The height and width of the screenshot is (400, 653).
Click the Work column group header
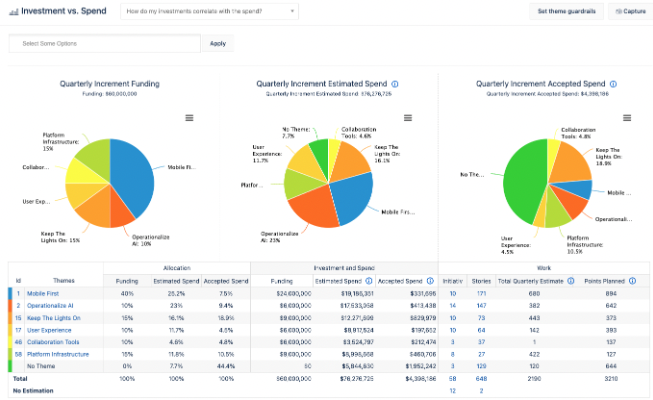(543, 268)
